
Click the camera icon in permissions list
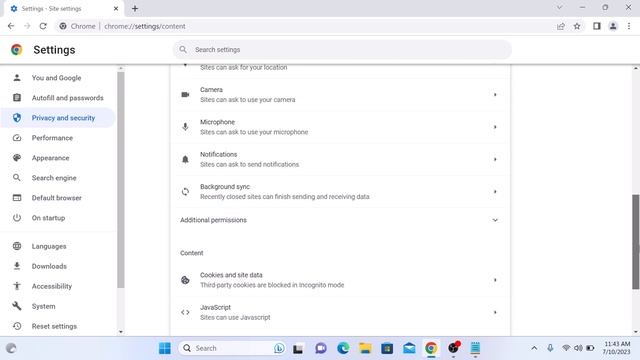tap(185, 95)
